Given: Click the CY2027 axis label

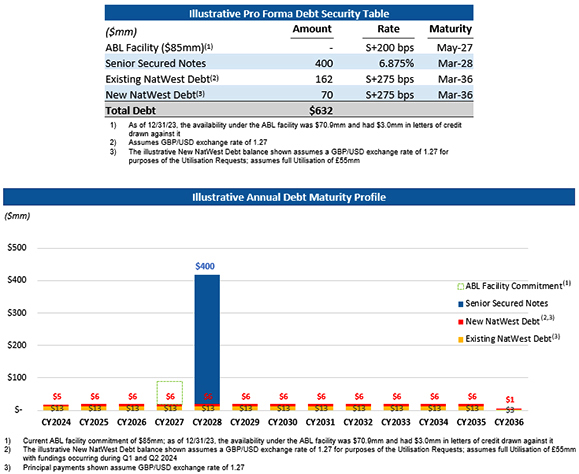Looking at the screenshot, I should click(169, 422).
